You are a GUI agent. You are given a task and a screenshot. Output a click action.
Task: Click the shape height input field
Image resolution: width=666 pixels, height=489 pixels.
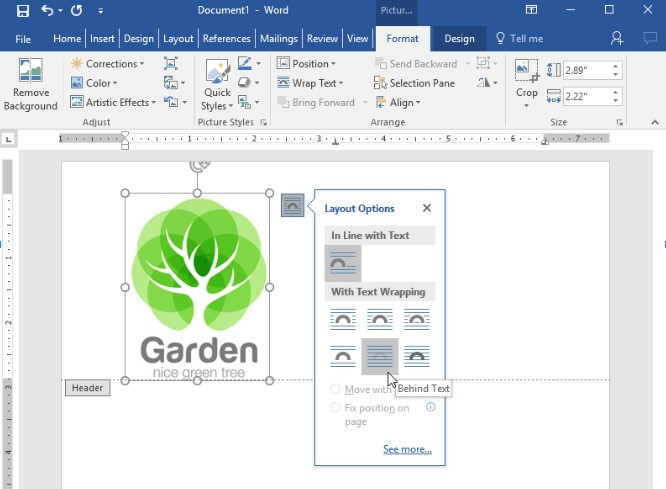tap(584, 71)
